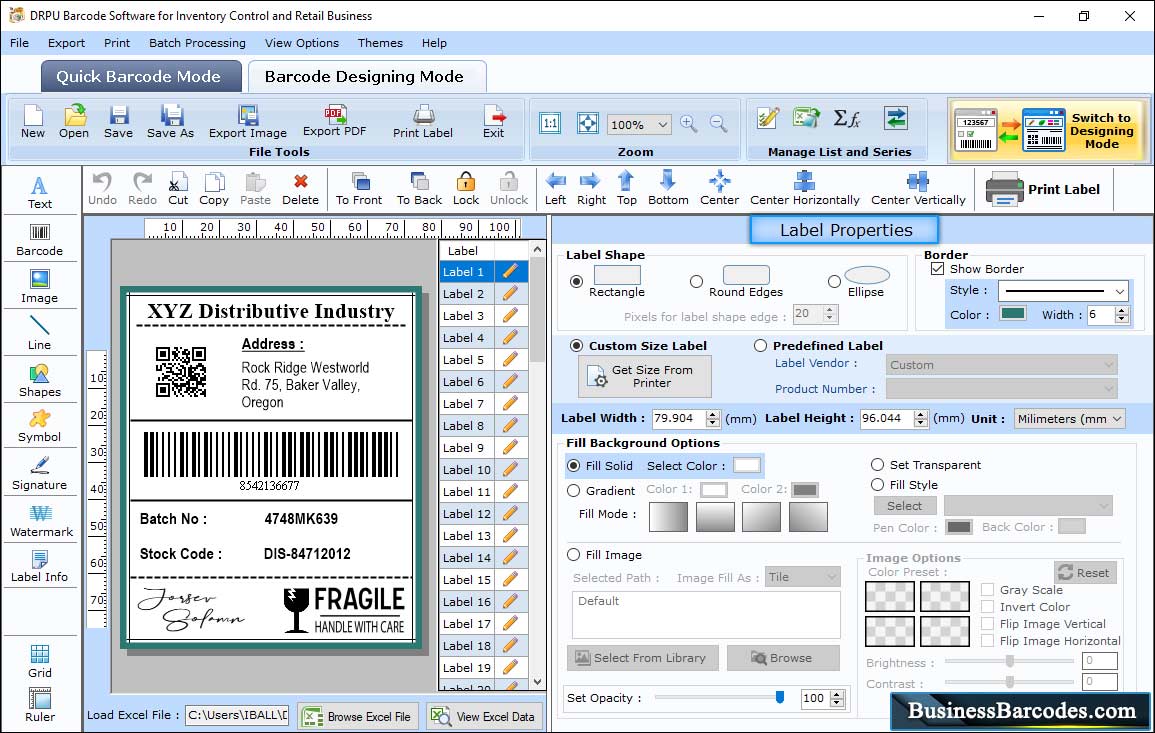
Task: Open the zoom percentage dropdown
Action: (639, 124)
